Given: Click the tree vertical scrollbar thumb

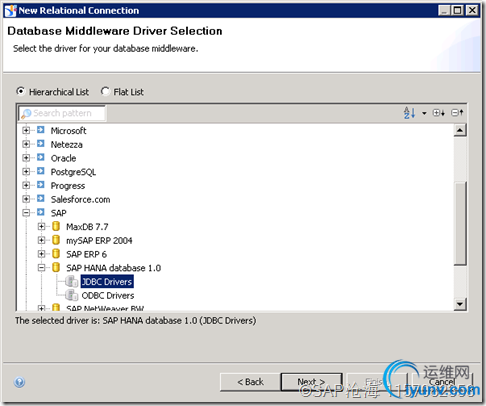Looking at the screenshot, I should [x=460, y=223].
